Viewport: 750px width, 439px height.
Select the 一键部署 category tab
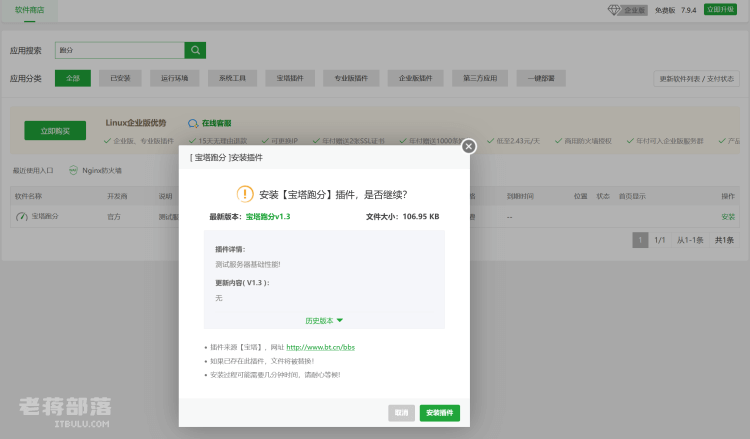click(541, 78)
